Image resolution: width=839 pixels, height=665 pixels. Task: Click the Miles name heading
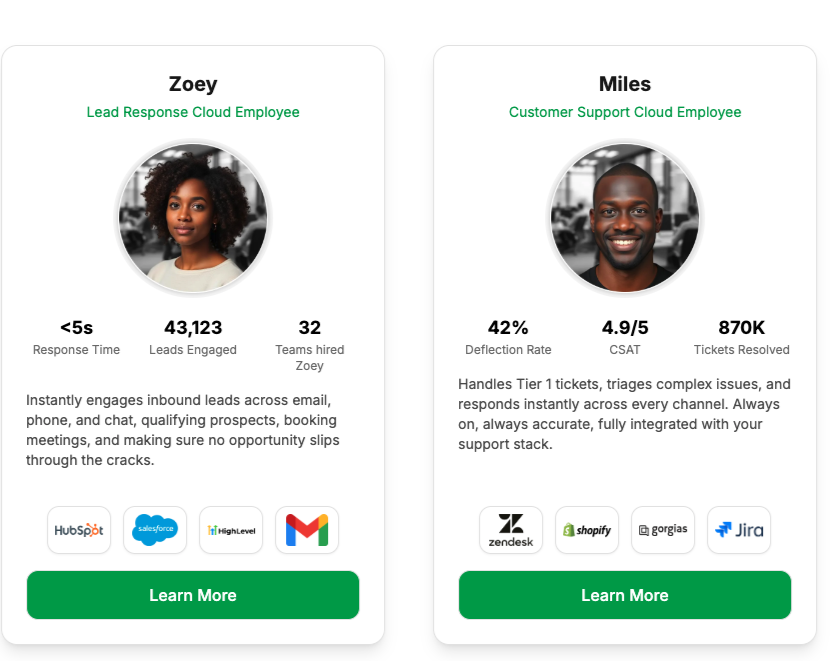625,84
